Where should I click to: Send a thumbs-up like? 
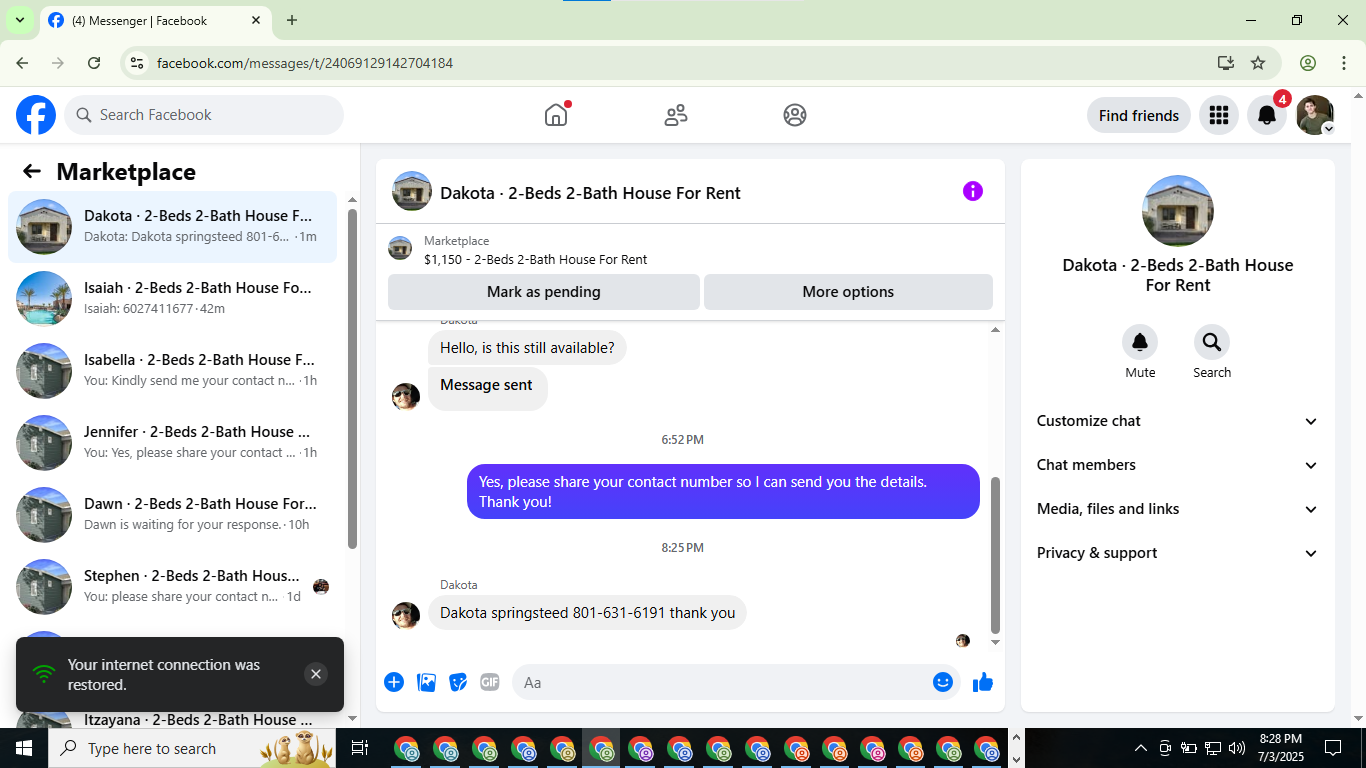(983, 682)
